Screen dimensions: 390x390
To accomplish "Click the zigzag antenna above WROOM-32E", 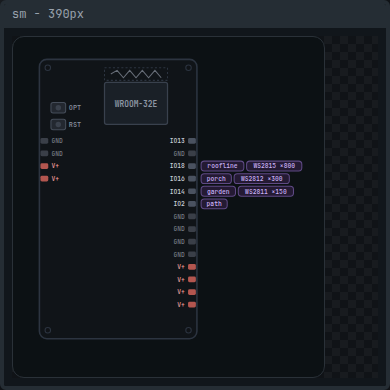I will click(x=136, y=74).
